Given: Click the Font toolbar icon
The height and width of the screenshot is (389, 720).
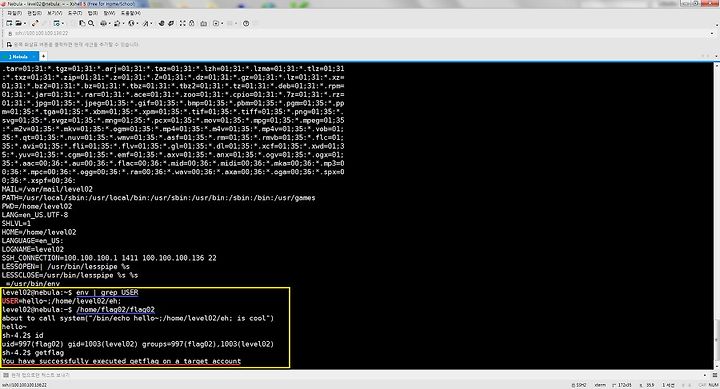Looking at the screenshot, I should [145, 23].
